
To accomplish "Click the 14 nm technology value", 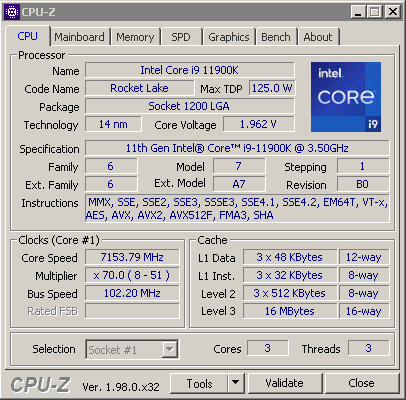I will click(x=113, y=124).
